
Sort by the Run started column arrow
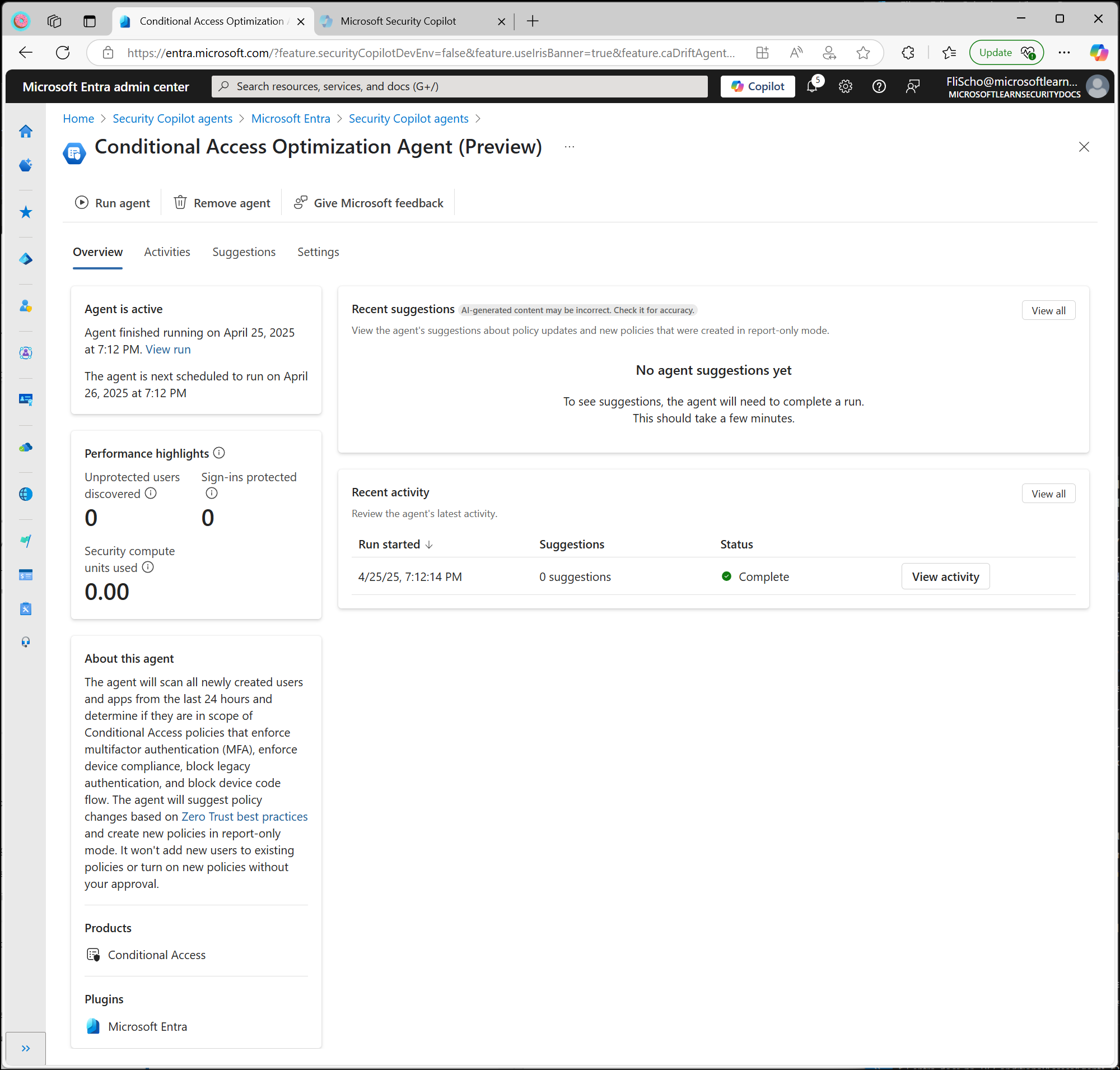pyautogui.click(x=430, y=545)
